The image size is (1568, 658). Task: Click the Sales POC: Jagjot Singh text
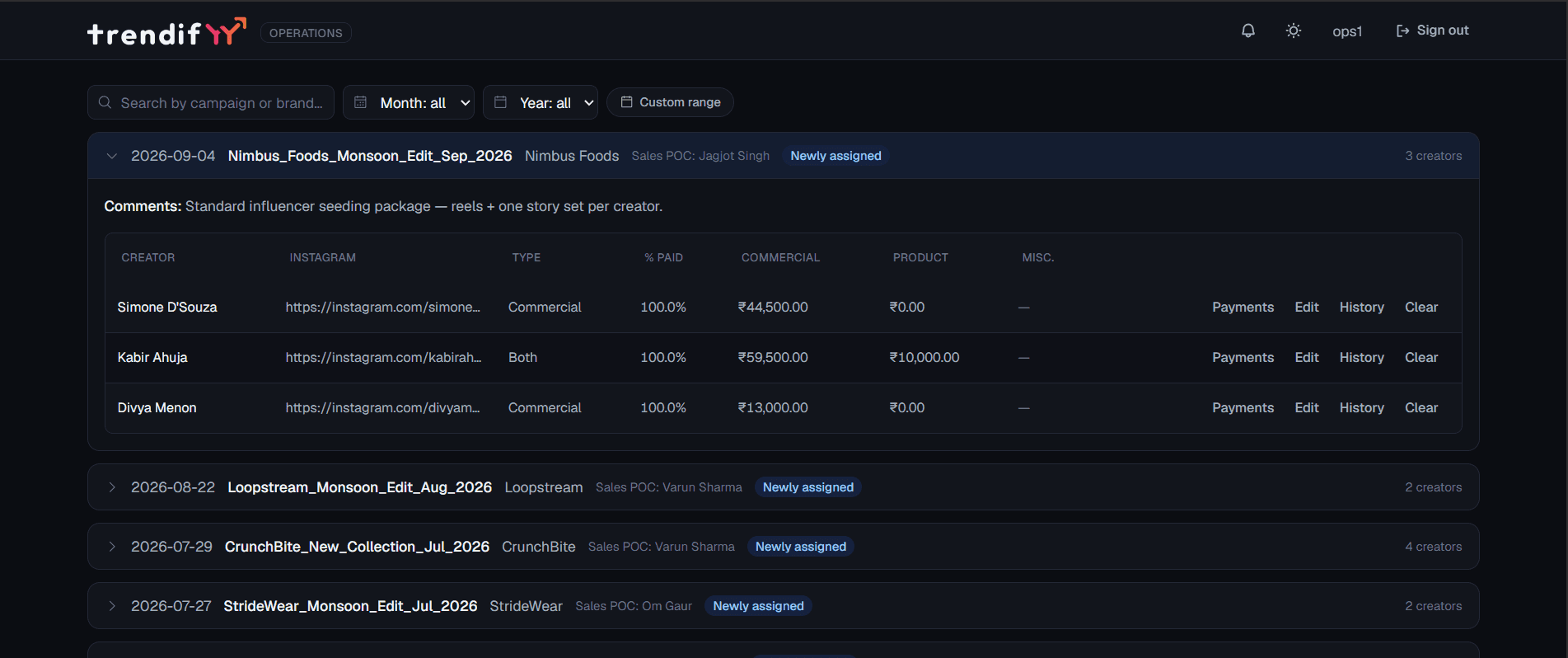700,156
